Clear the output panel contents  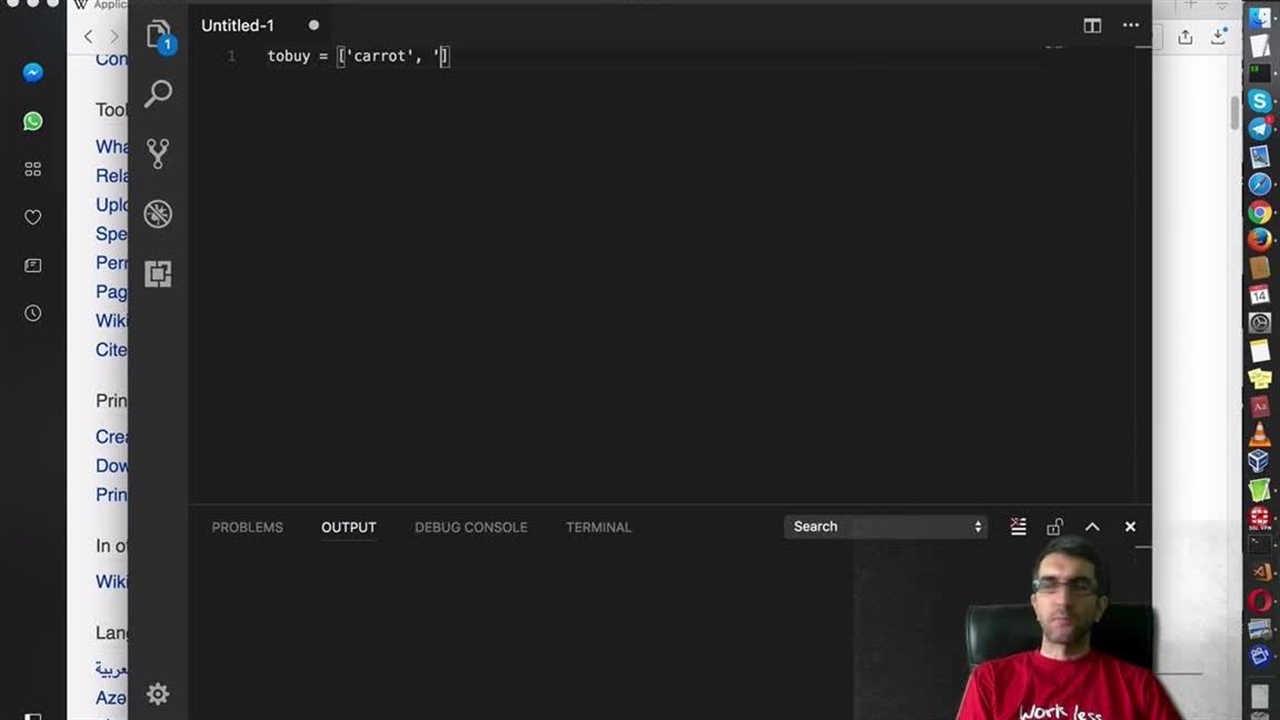click(1018, 527)
